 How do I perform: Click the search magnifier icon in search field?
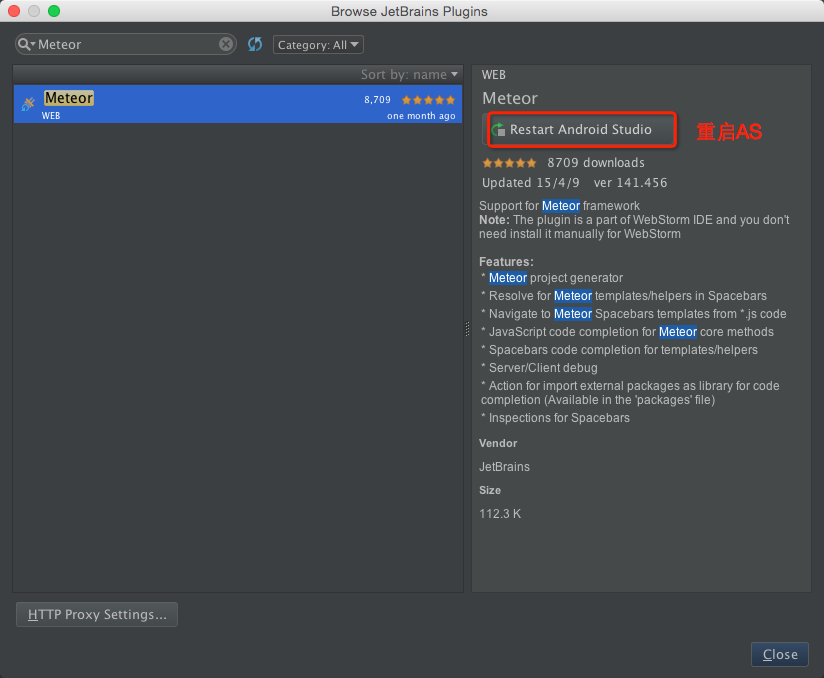pyautogui.click(x=24, y=44)
